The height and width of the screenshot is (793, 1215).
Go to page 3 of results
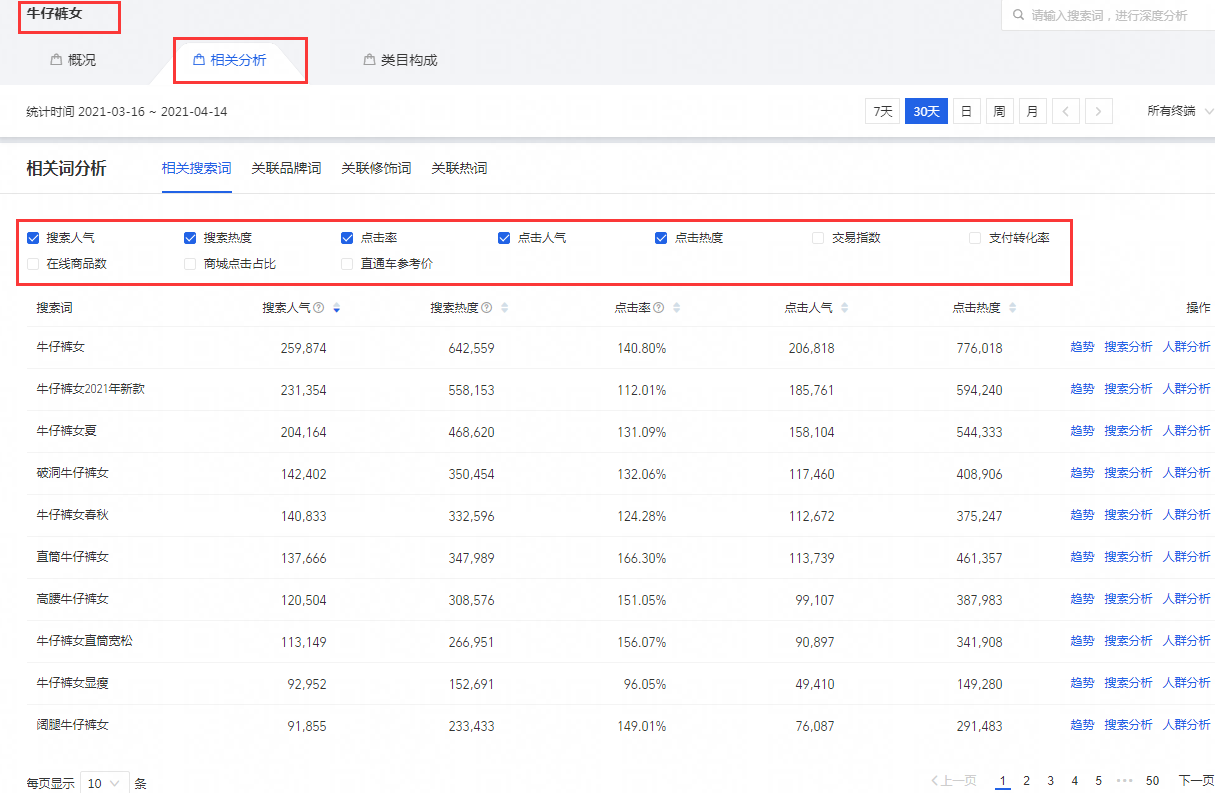[1050, 781]
